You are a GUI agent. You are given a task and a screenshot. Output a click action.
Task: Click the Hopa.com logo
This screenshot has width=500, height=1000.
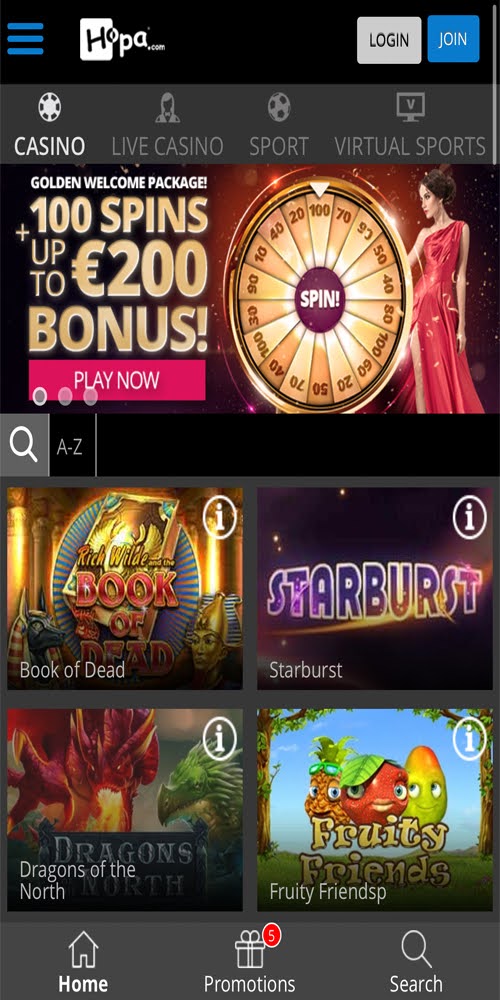point(122,40)
